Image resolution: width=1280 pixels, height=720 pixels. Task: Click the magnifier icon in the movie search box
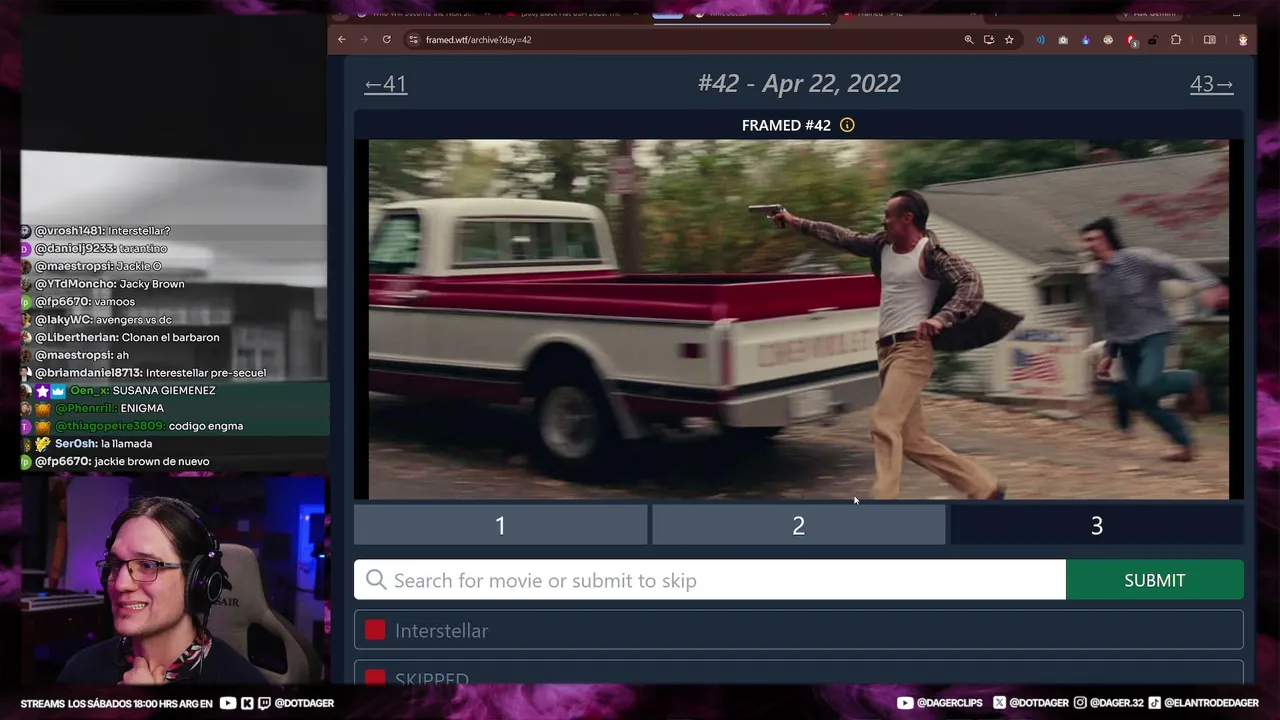click(376, 580)
